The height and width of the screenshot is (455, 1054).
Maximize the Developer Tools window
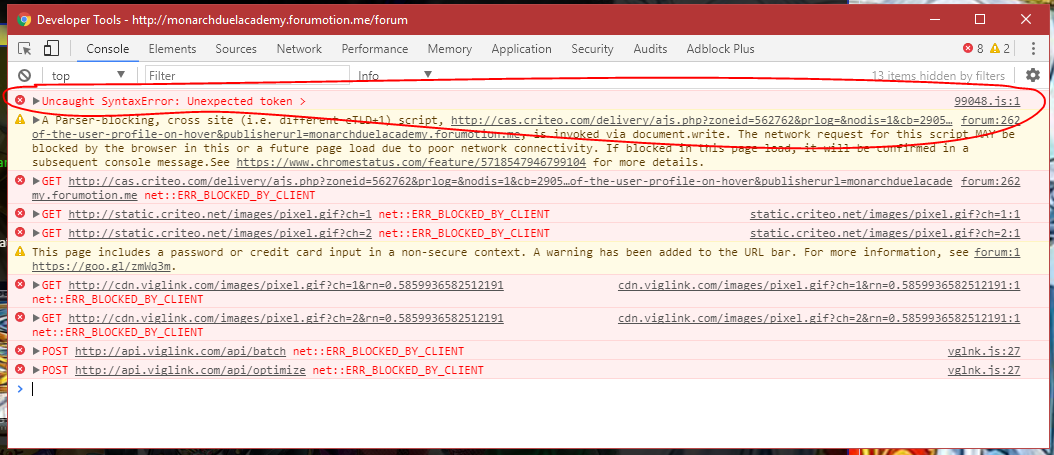tap(980, 19)
